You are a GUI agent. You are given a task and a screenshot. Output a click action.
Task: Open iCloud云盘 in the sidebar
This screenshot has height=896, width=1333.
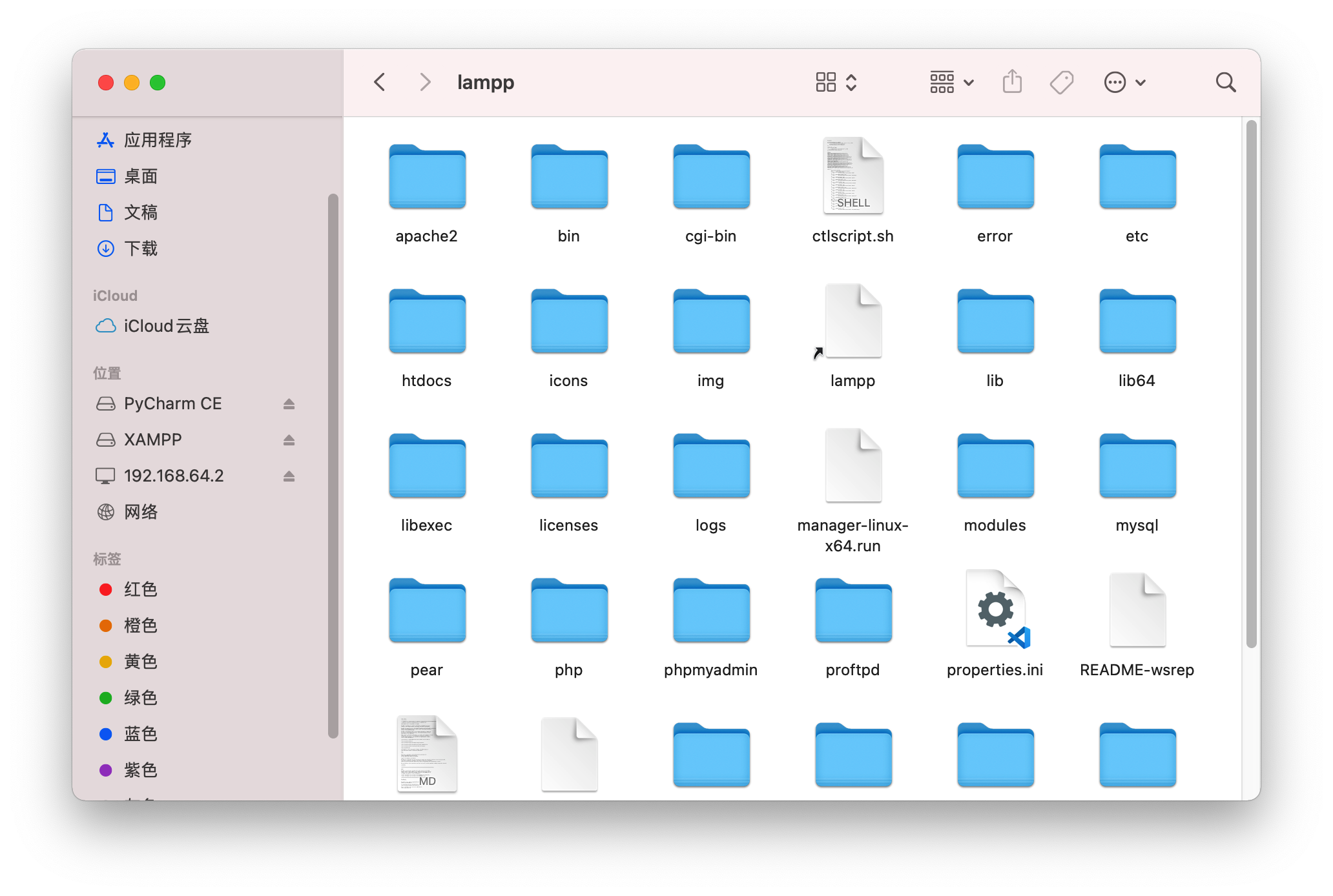click(x=166, y=326)
